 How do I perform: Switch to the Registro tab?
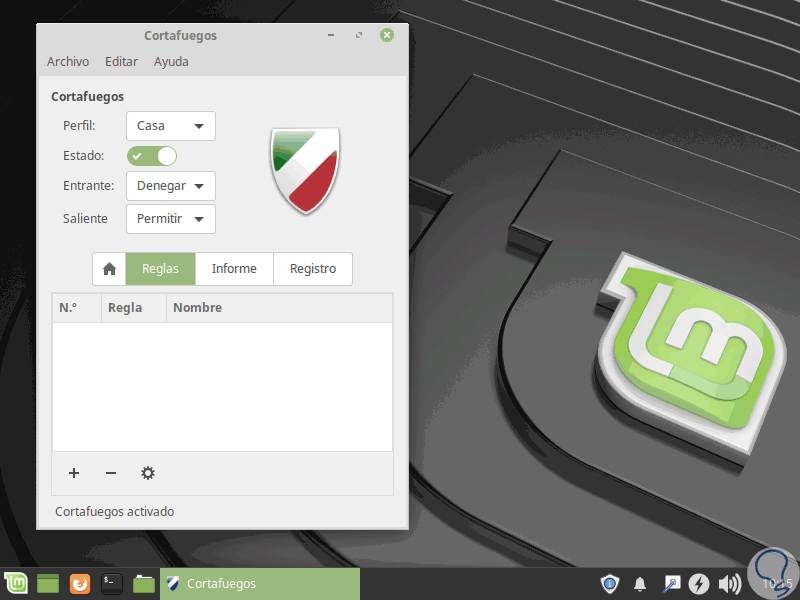(x=313, y=269)
